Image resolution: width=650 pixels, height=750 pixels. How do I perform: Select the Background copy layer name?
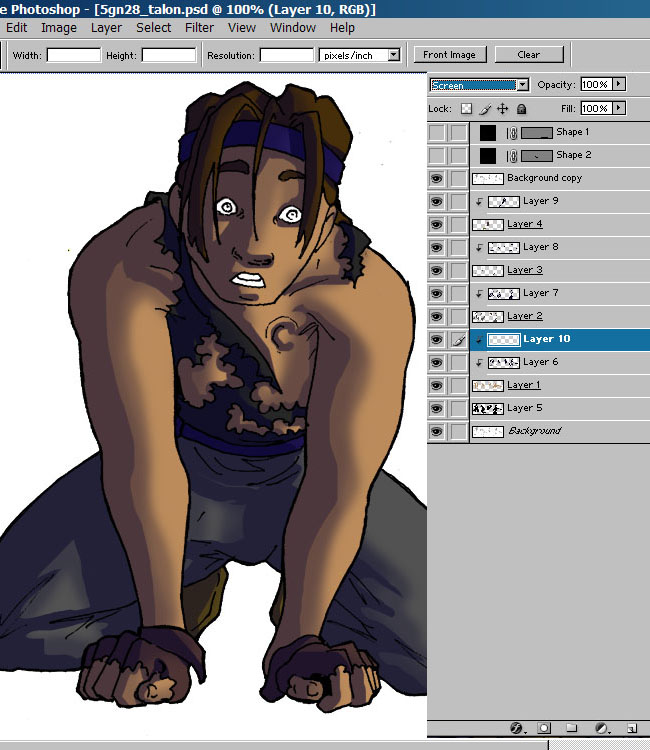(545, 178)
